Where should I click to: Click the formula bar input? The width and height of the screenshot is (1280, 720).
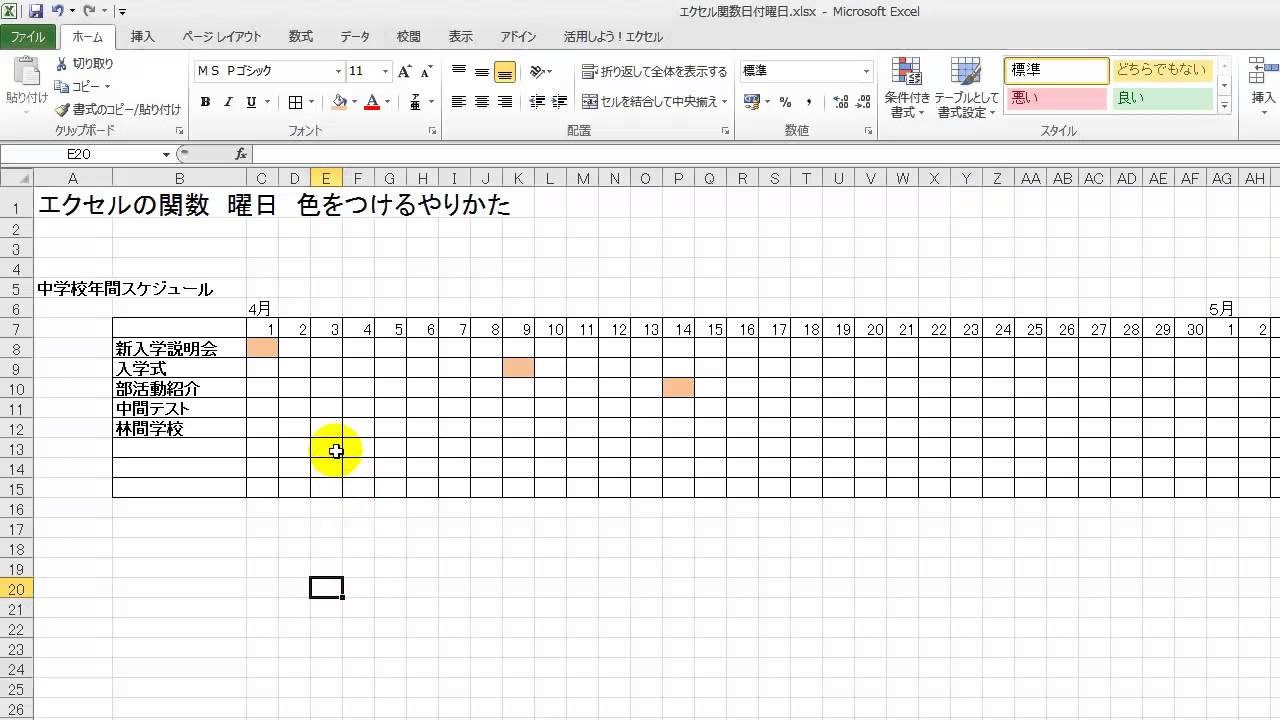(765, 154)
